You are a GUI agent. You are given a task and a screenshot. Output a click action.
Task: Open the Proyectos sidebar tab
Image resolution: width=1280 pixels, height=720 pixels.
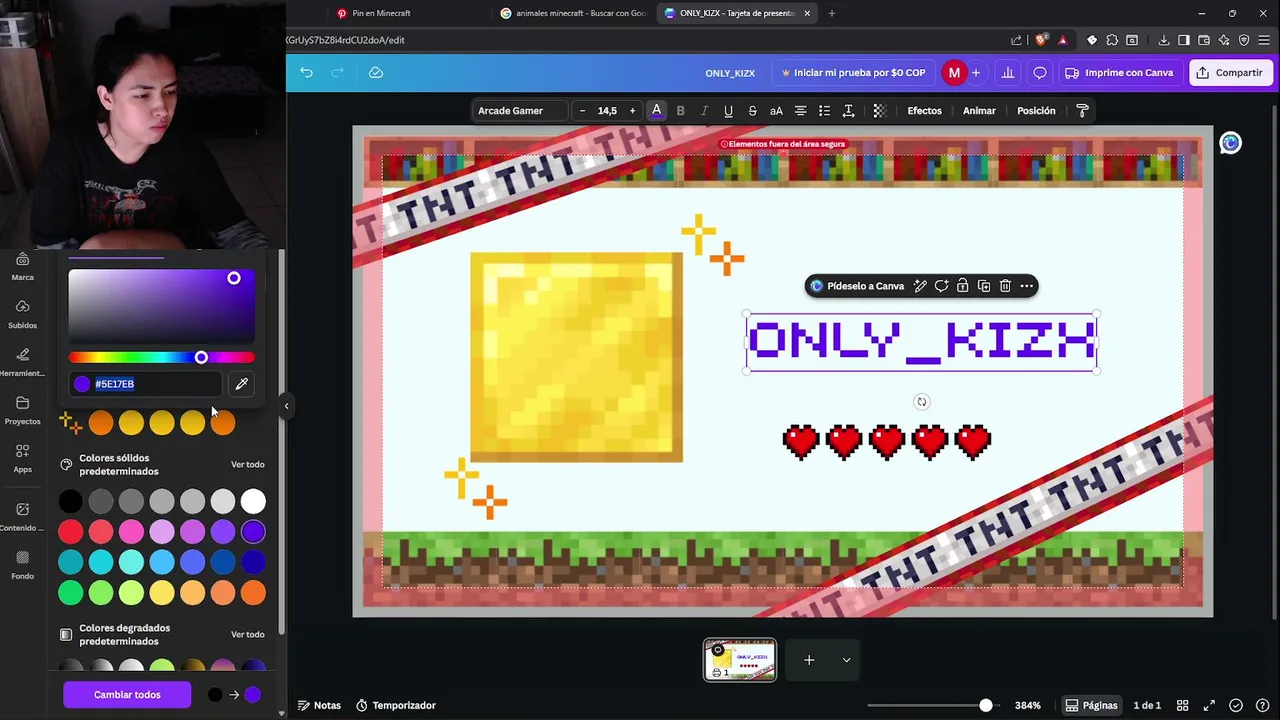coord(22,410)
